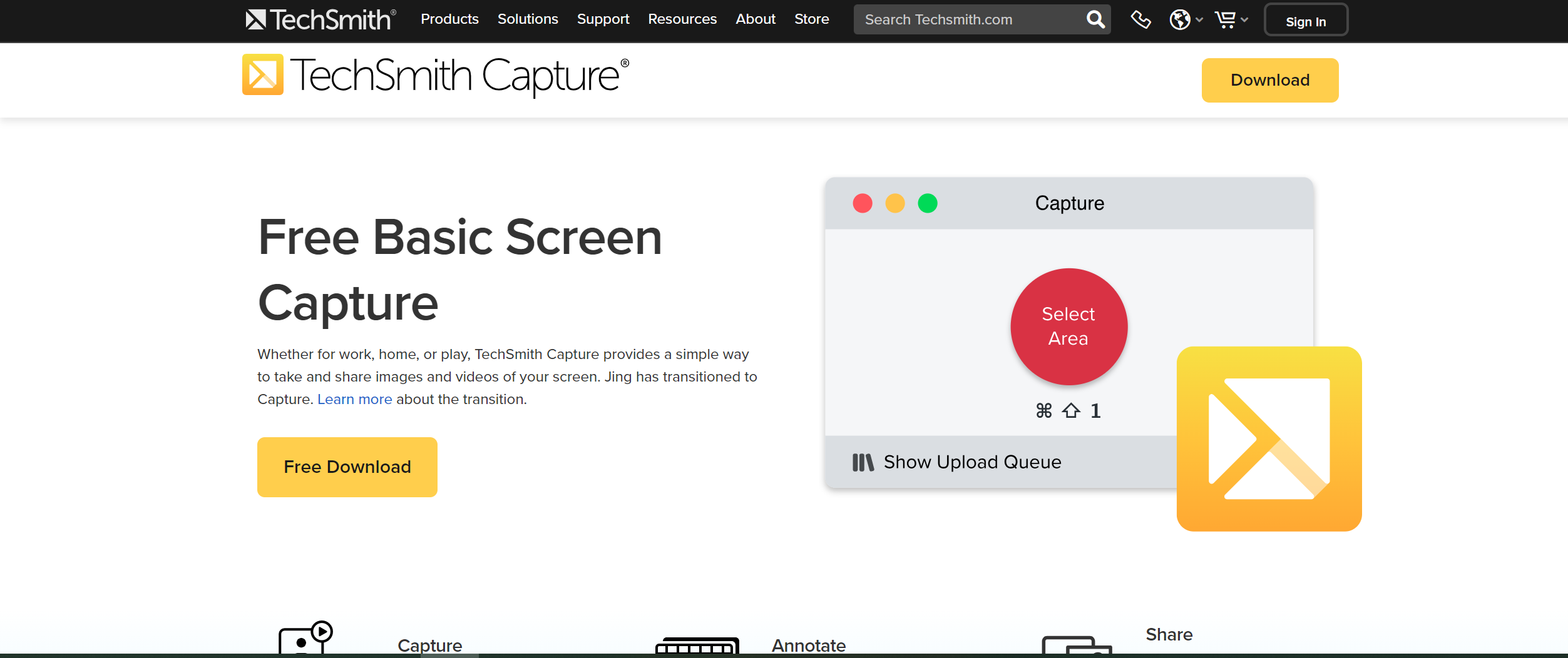Screen dimensions: 1568x658
Task: Click the yellow minimize dot in Capture window
Action: click(x=894, y=203)
